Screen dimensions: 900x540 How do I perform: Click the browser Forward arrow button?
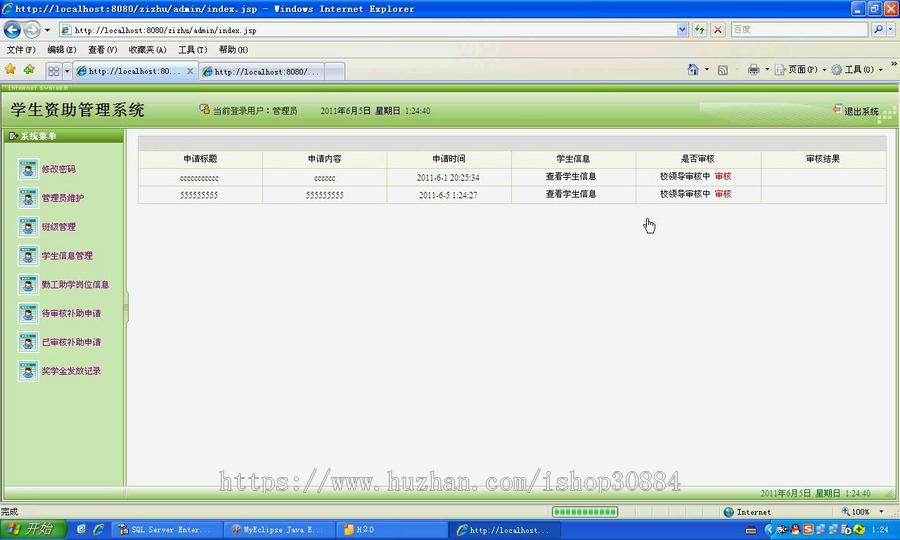click(x=32, y=29)
